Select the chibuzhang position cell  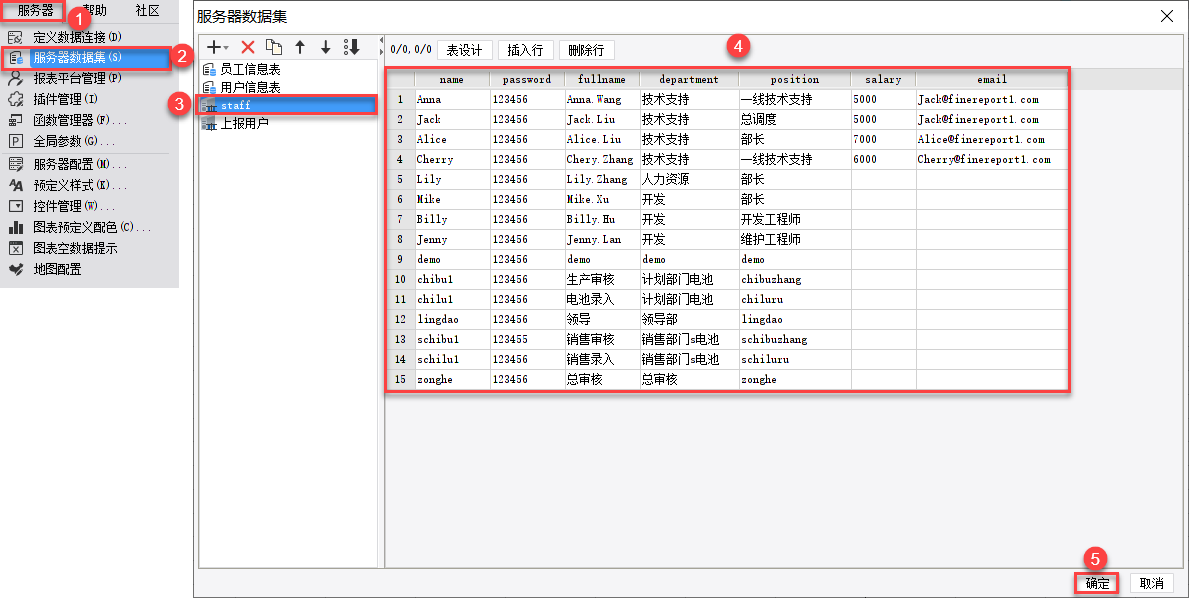795,280
